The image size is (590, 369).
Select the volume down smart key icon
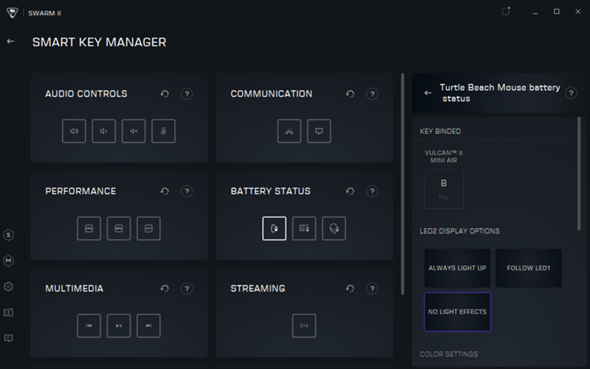pyautogui.click(x=103, y=131)
